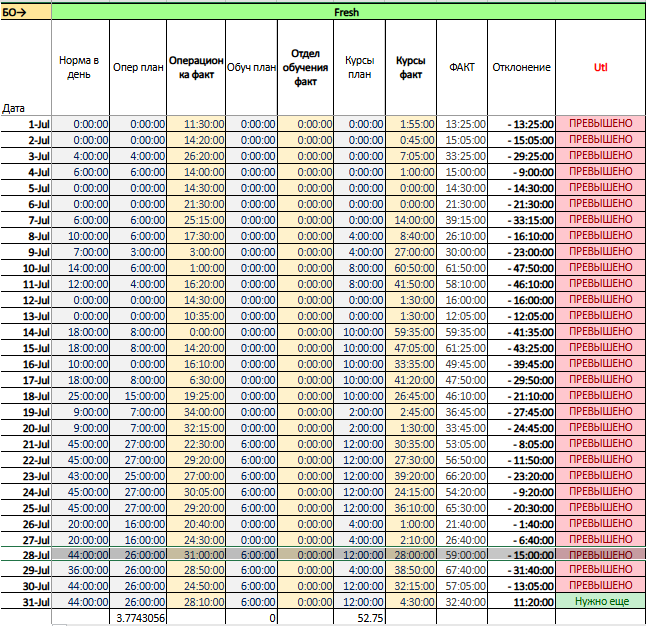Select the Обуч план column header

(x=251, y=68)
